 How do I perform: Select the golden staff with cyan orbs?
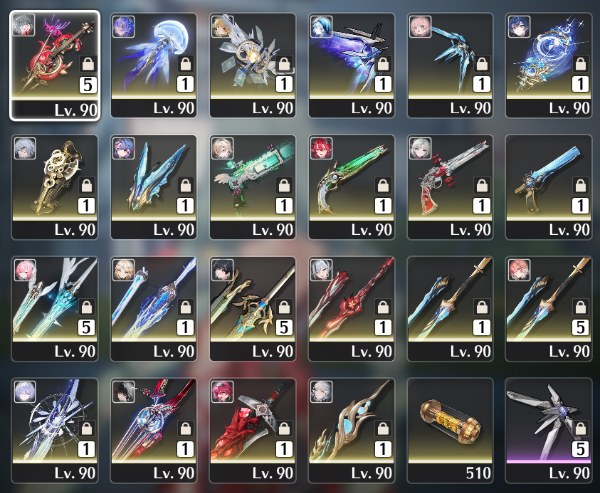352,431
